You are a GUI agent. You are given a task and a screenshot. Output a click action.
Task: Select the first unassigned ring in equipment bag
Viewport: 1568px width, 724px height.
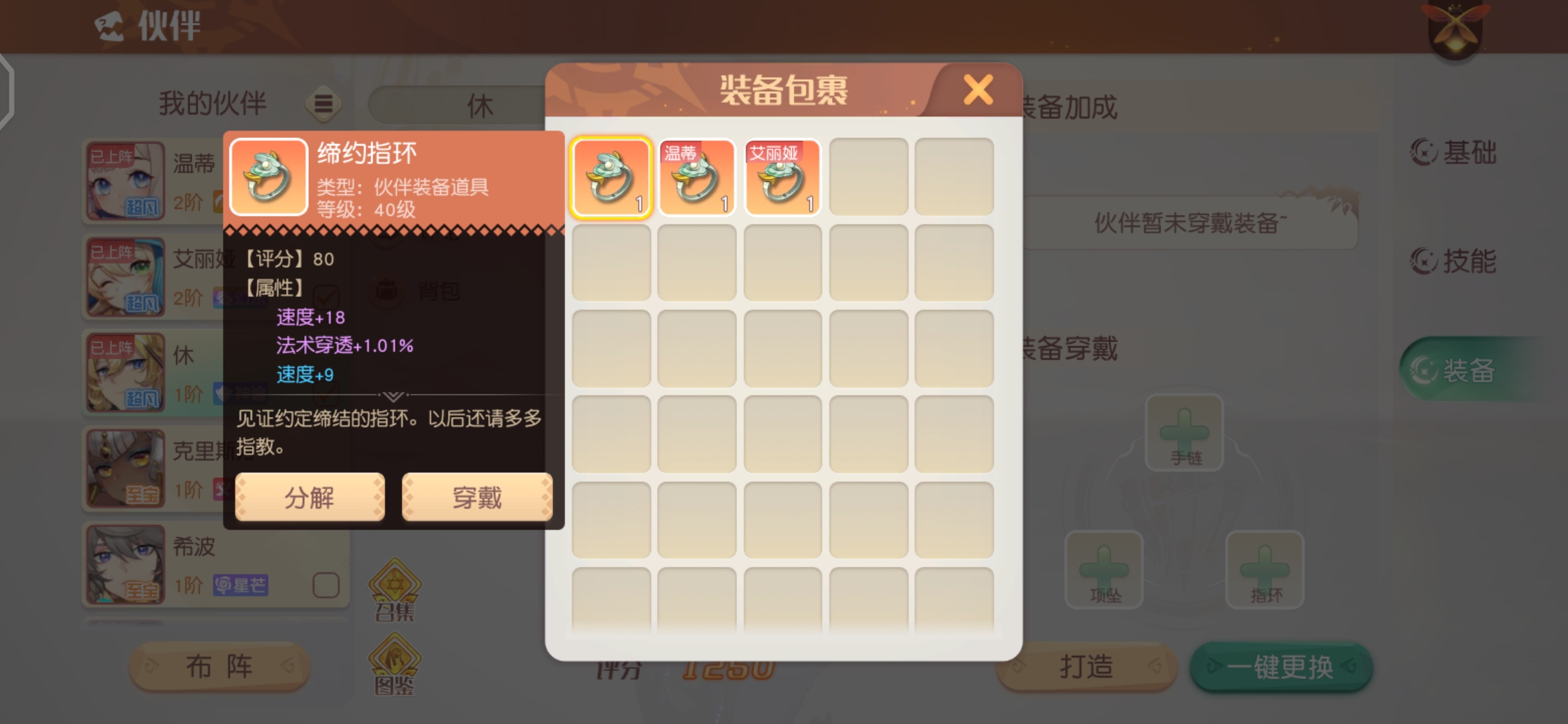tap(611, 178)
